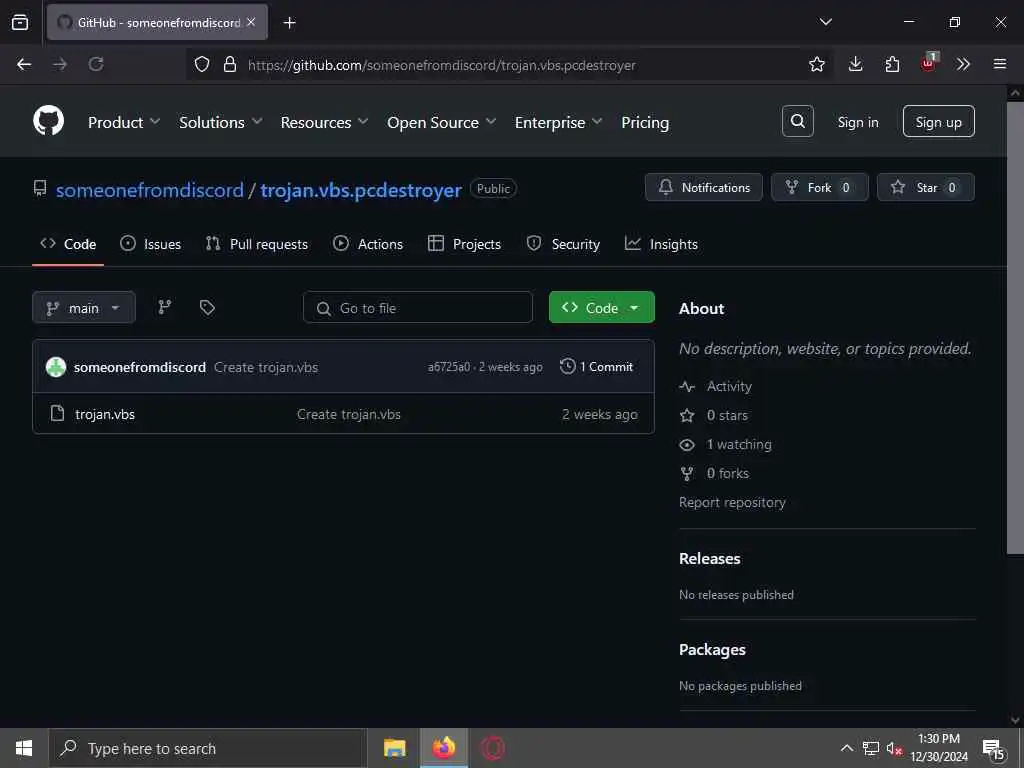Viewport: 1024px width, 768px height.
Task: Expand the Enterprise menu
Action: click(x=558, y=122)
